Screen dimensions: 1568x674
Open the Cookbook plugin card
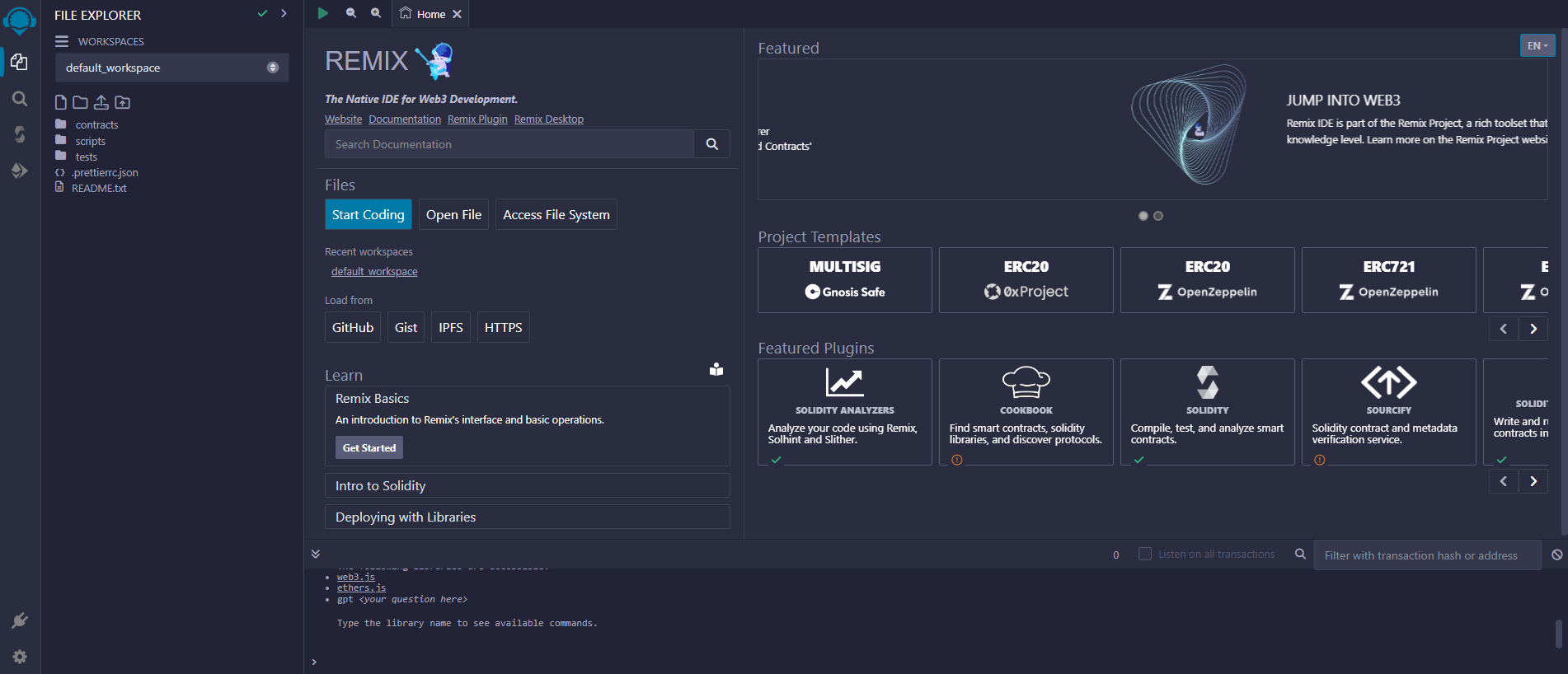pos(1026,412)
